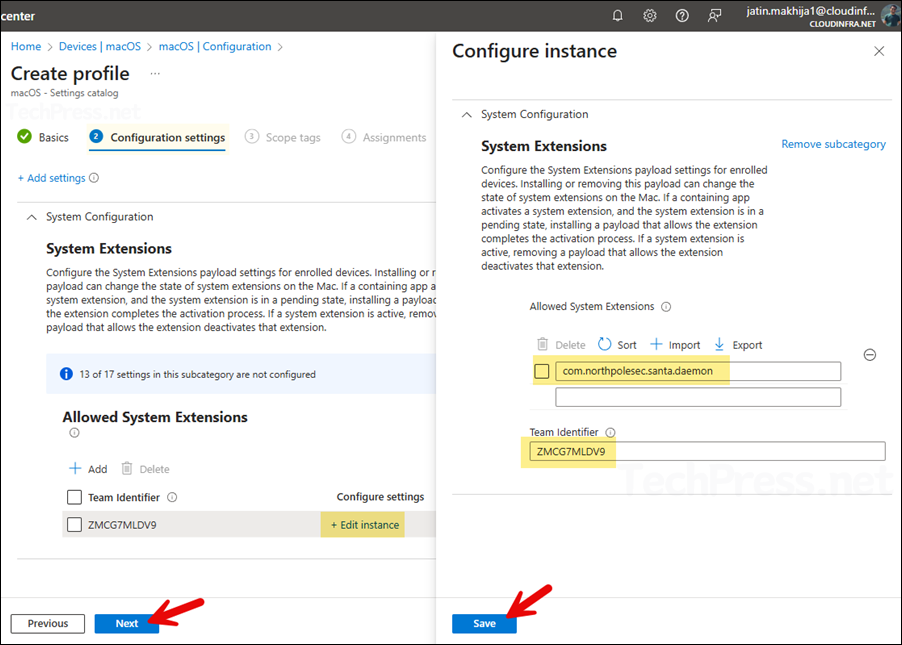This screenshot has height=645, width=902.
Task: Close the Configure instance panel
Action: tap(879, 51)
